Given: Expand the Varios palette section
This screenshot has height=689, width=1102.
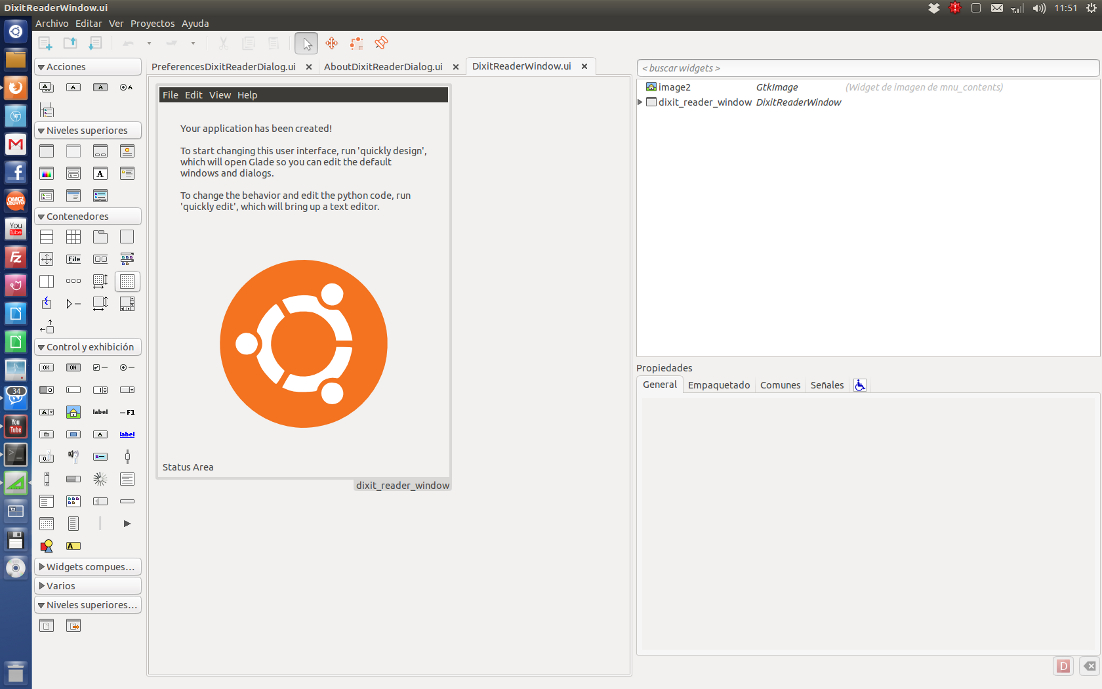Looking at the screenshot, I should pos(88,586).
